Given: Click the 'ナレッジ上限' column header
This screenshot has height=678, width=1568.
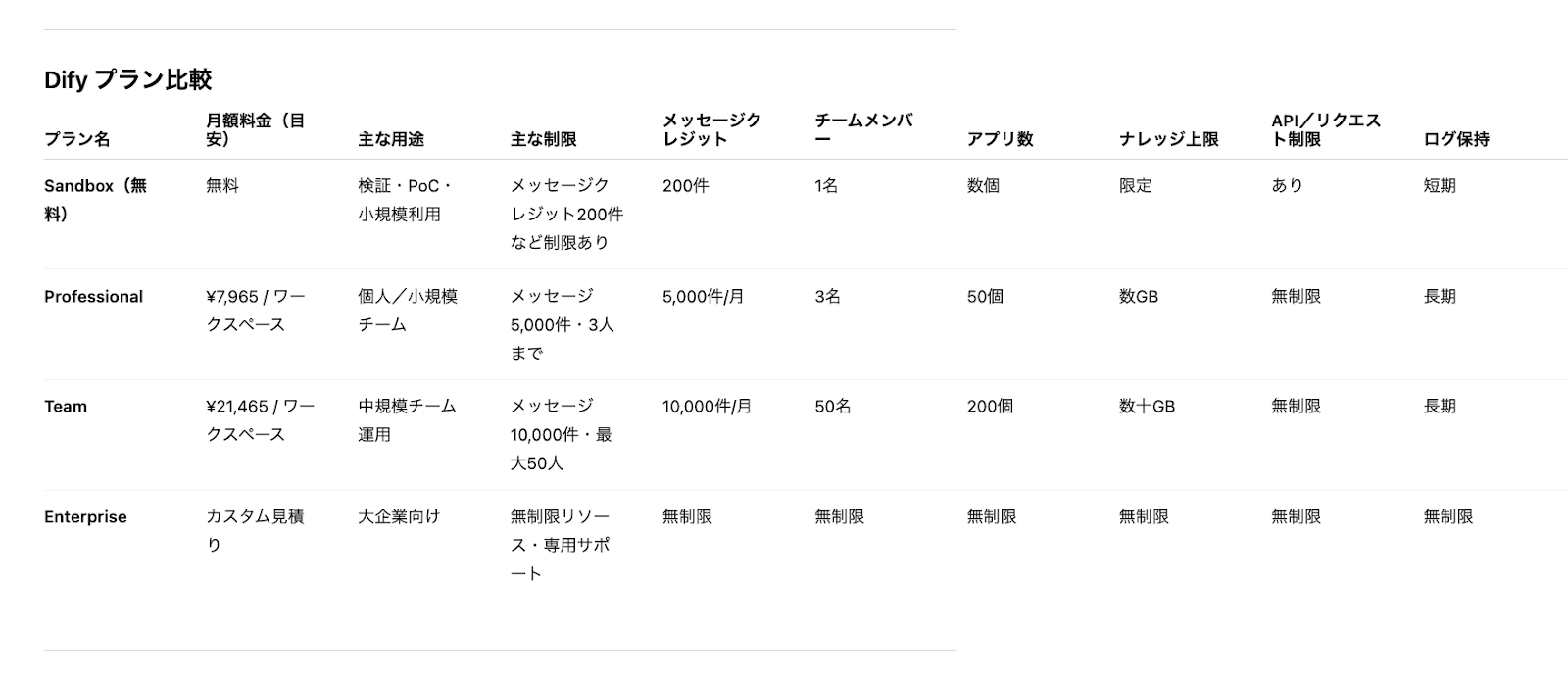Looking at the screenshot, I should coord(1168,139).
